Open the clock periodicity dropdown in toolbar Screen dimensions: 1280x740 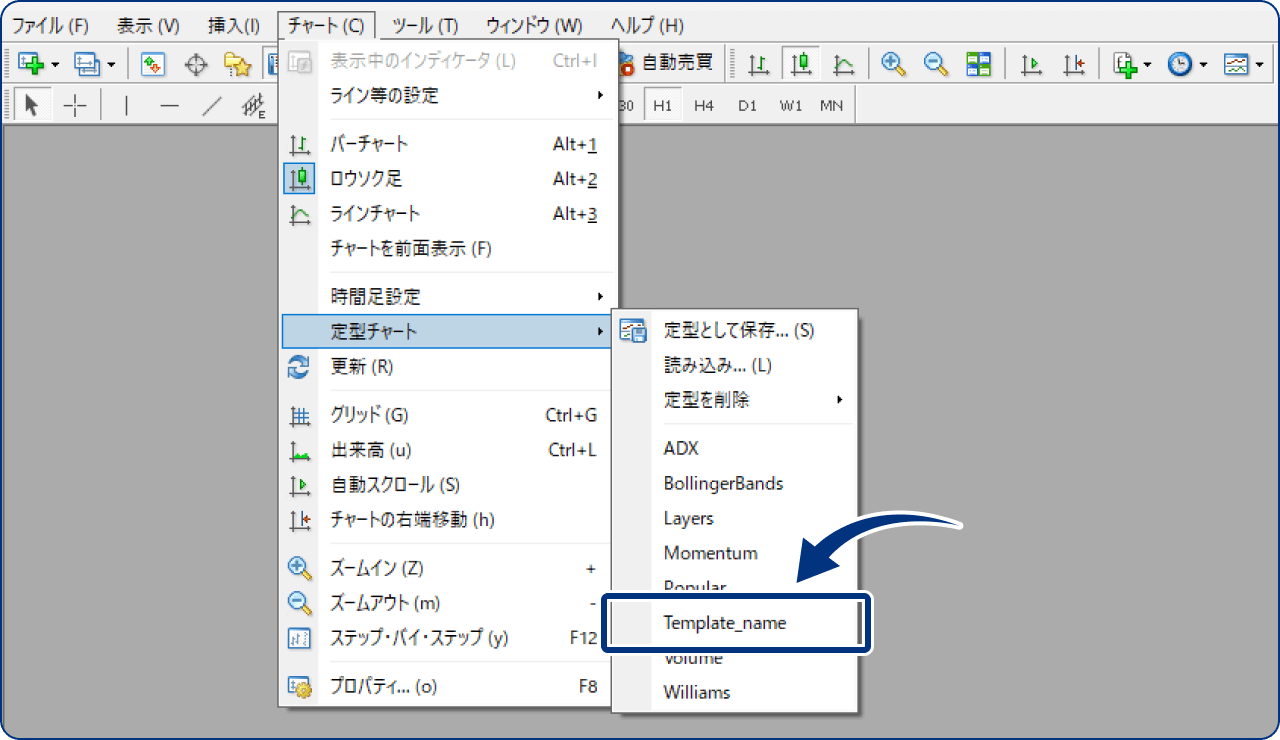coord(1203,65)
